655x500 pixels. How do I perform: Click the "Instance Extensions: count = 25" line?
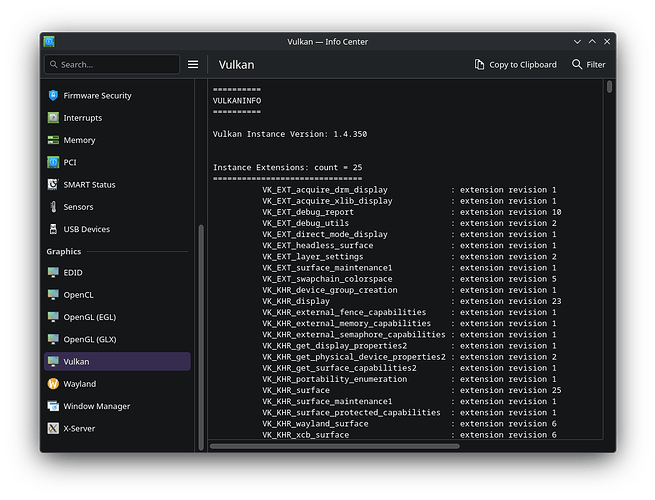pos(288,168)
